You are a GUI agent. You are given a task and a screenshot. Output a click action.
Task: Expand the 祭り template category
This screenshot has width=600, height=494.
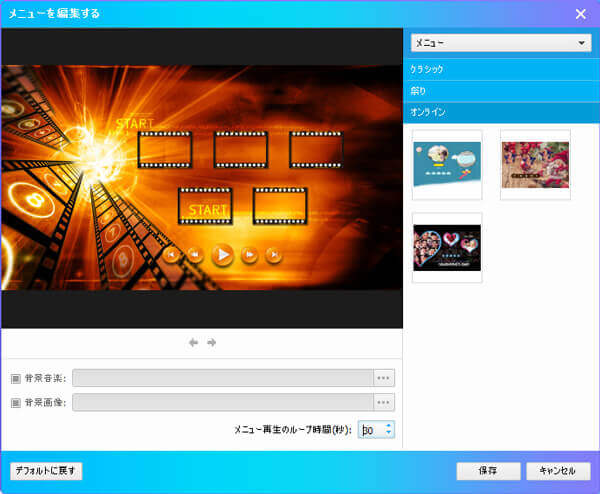(501, 91)
